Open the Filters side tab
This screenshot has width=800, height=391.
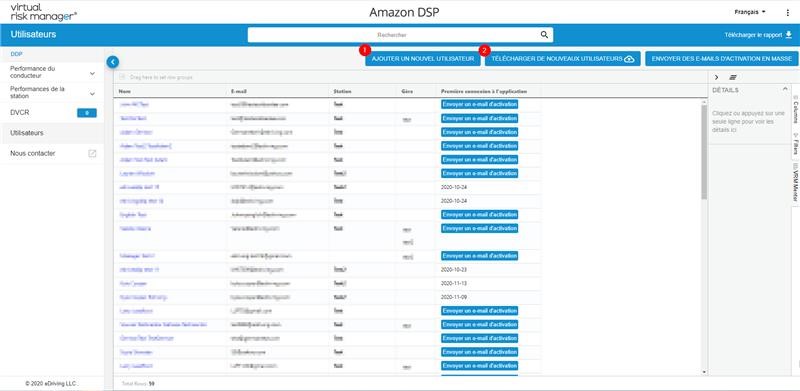tap(795, 144)
